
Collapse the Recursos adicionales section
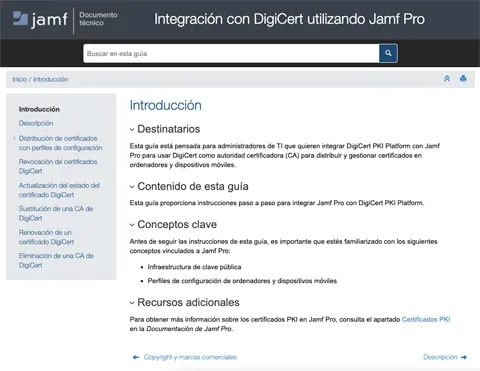click(x=132, y=303)
